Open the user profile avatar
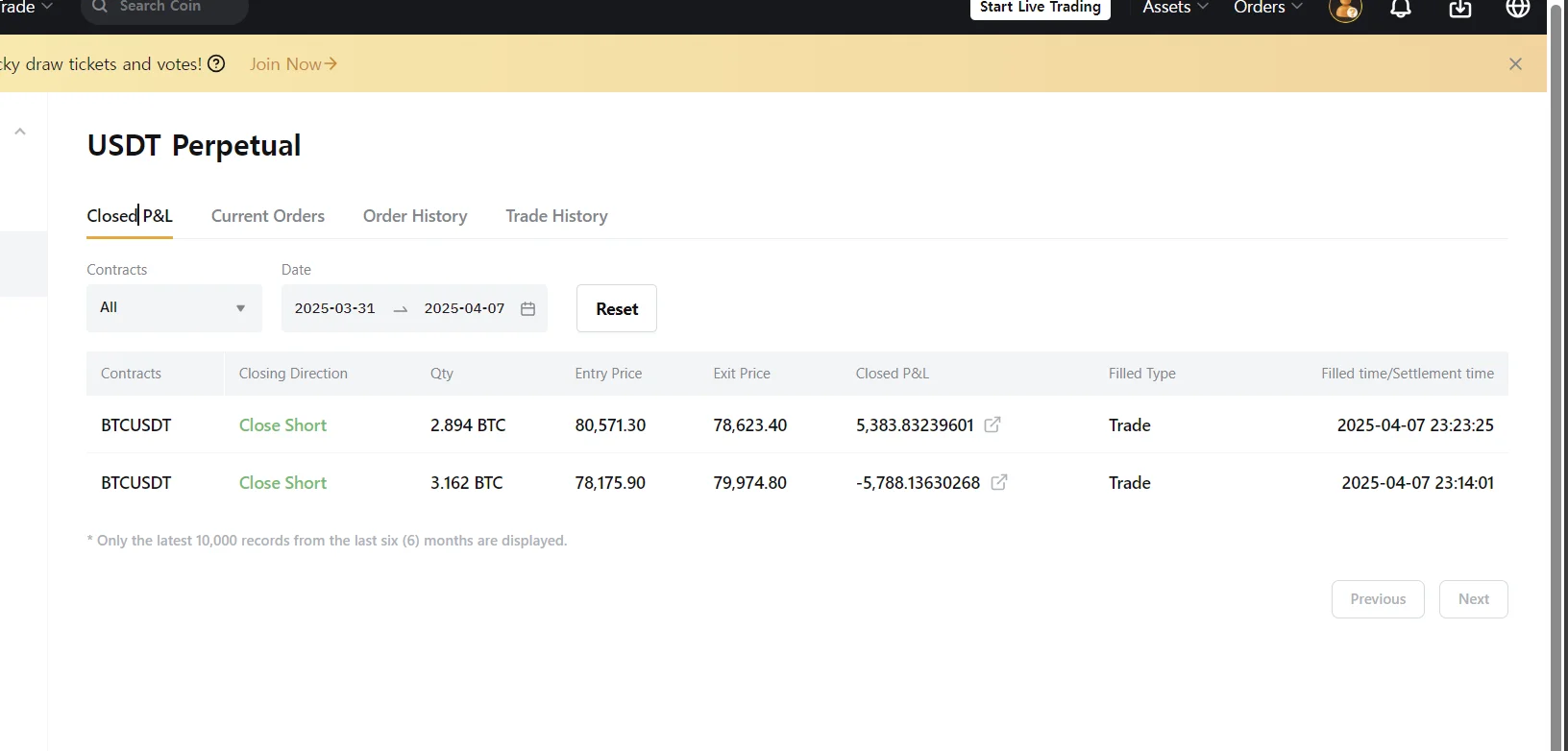The image size is (1568, 751). coord(1345,10)
